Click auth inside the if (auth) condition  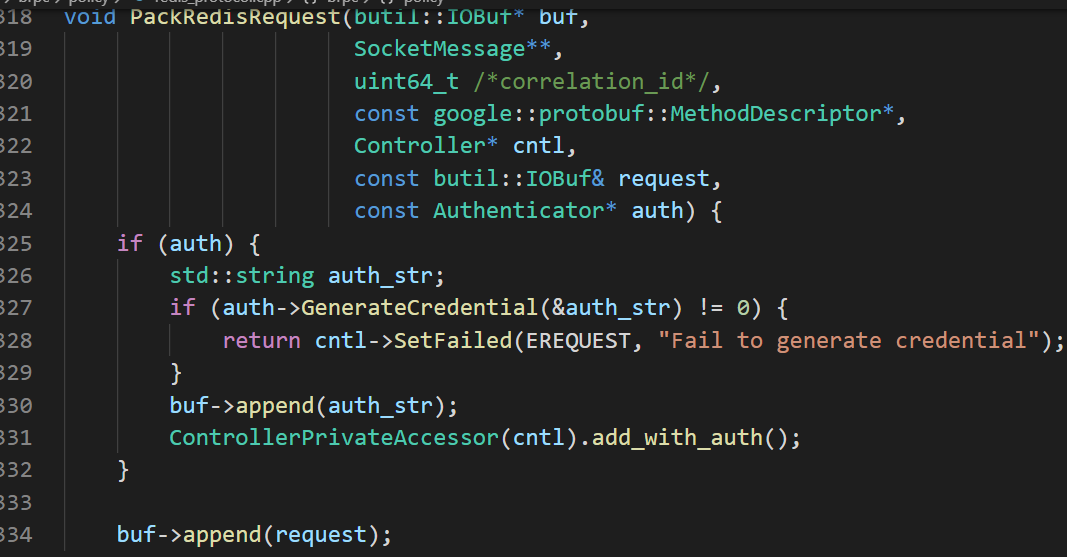click(x=195, y=243)
